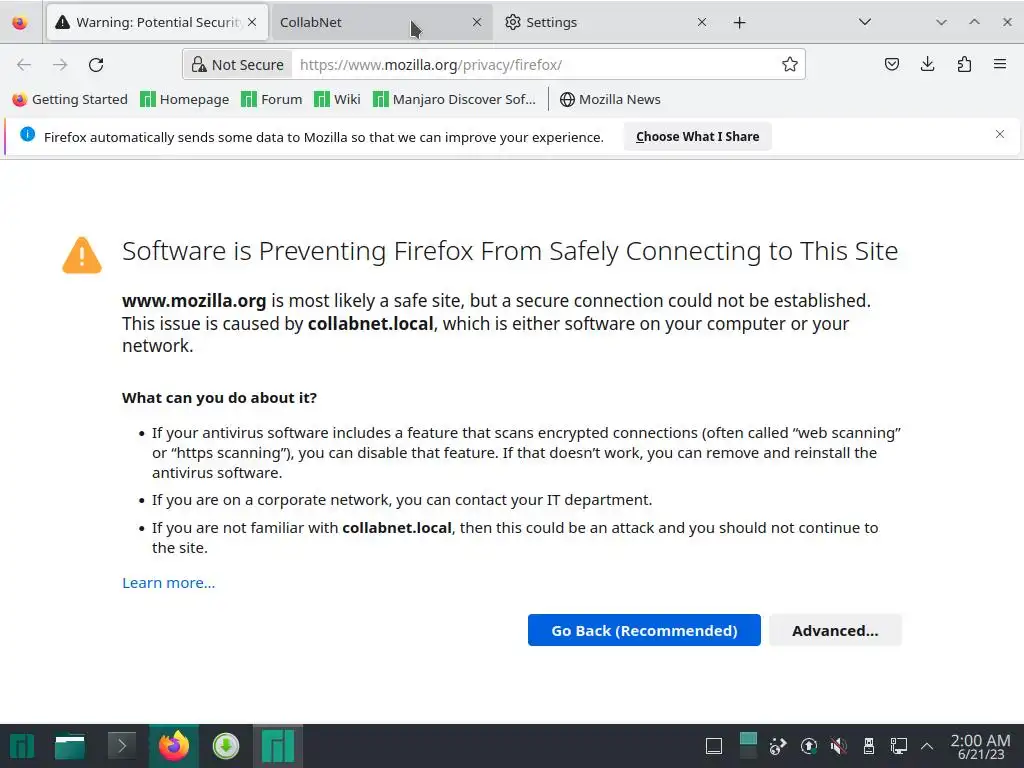Click the Choose What I Share button
1024x768 pixels.
(697, 137)
